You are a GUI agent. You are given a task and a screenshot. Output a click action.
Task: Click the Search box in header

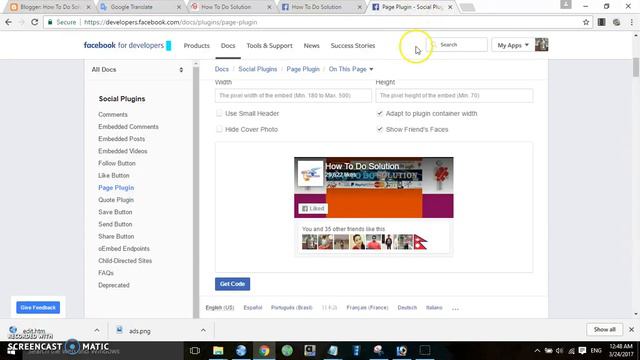point(457,45)
